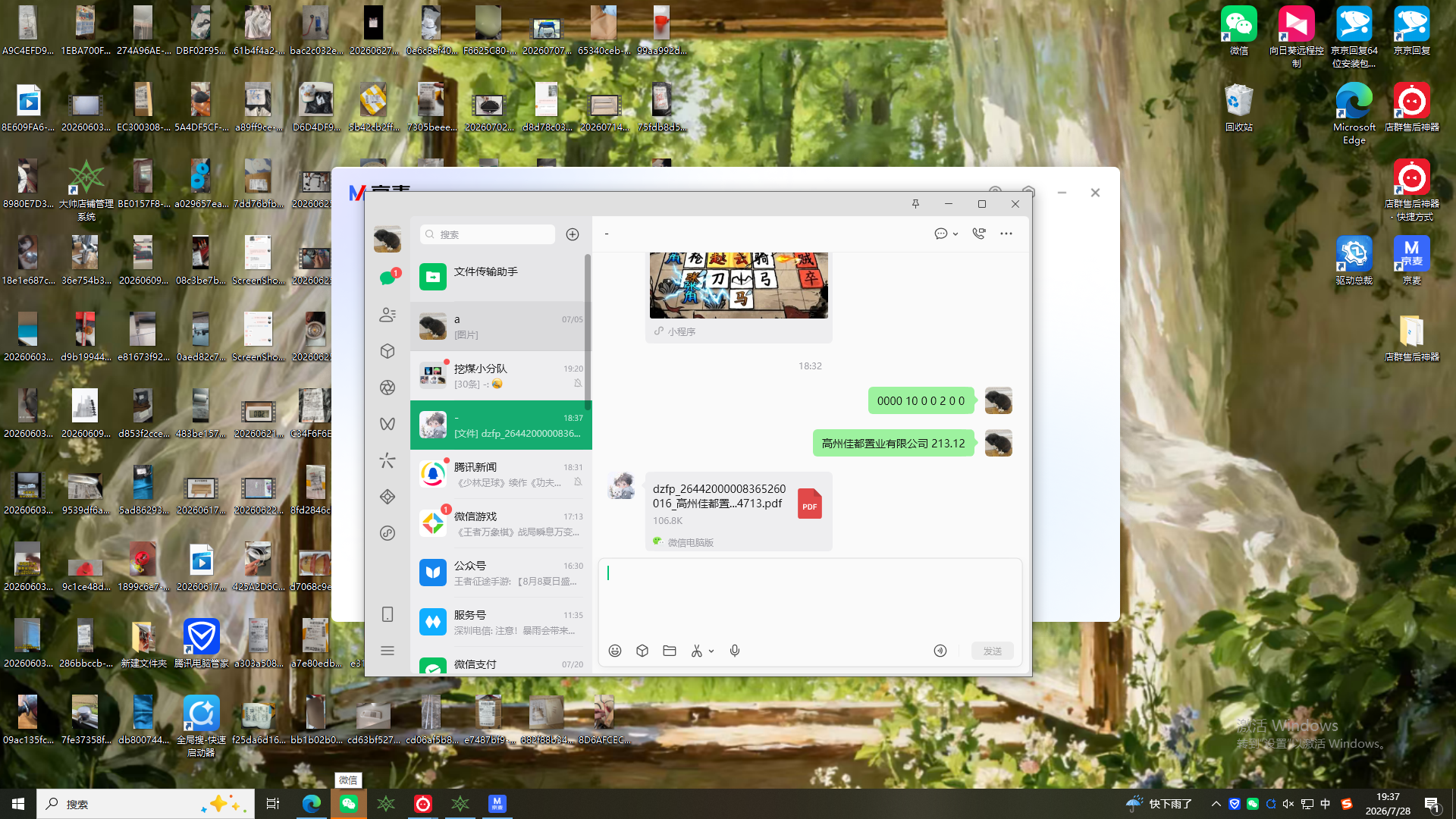Screen dimensions: 1456x819
Task: Open the mini program game thumbnail
Action: (739, 285)
